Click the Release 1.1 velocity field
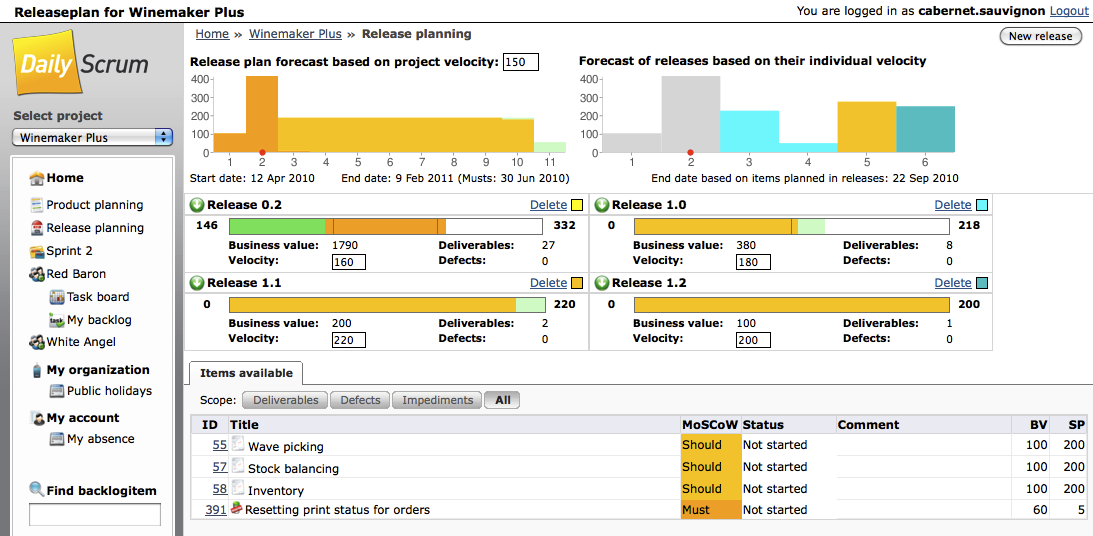 point(349,340)
